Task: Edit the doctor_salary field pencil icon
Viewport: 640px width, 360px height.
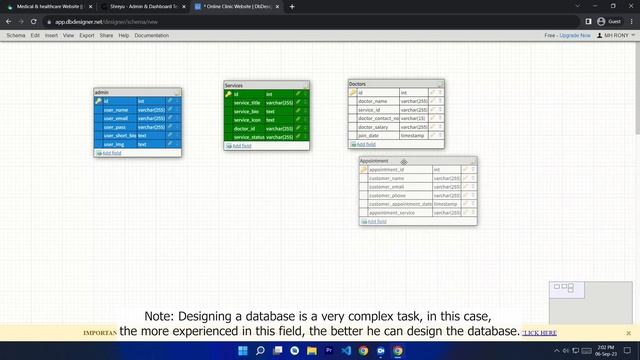Action: point(433,127)
